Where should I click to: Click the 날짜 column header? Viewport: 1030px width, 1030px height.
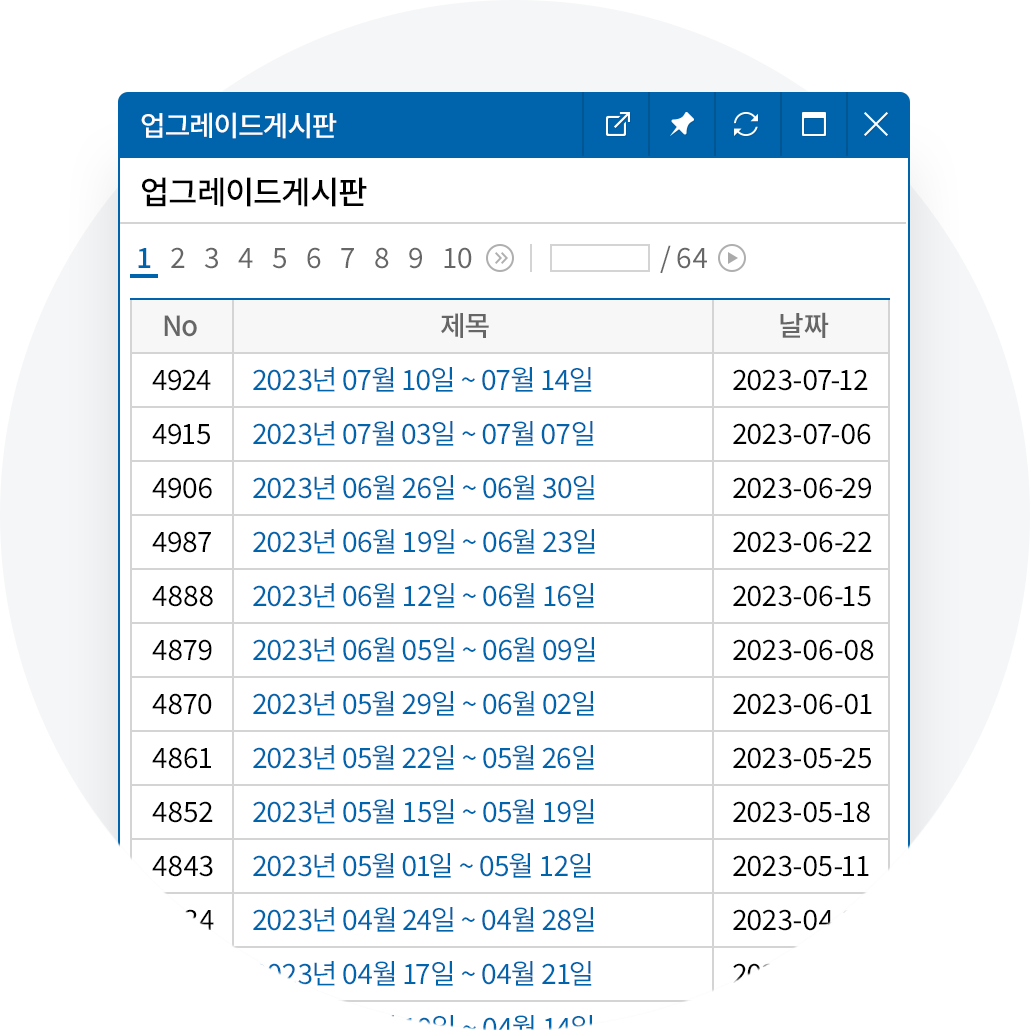pos(803,326)
